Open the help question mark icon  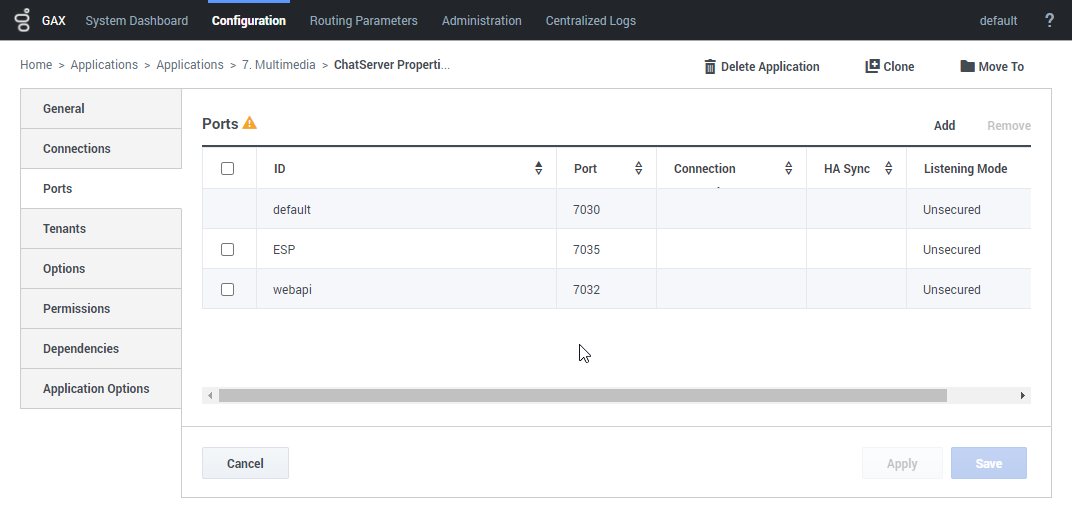1049,21
